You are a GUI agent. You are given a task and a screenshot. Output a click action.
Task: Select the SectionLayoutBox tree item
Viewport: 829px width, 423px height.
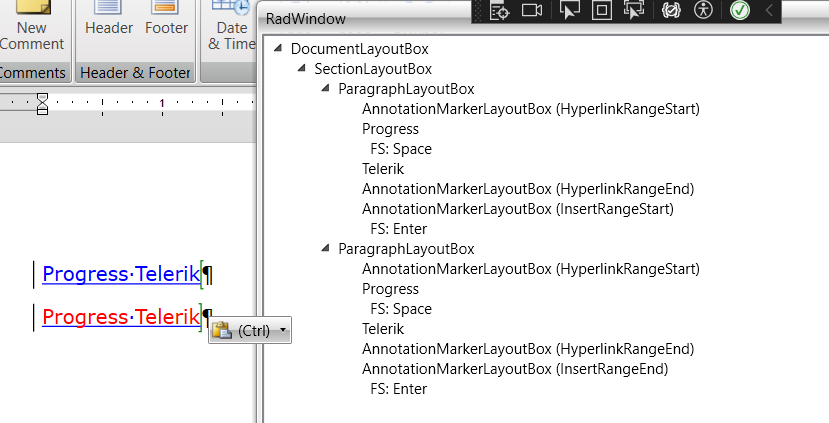click(373, 69)
